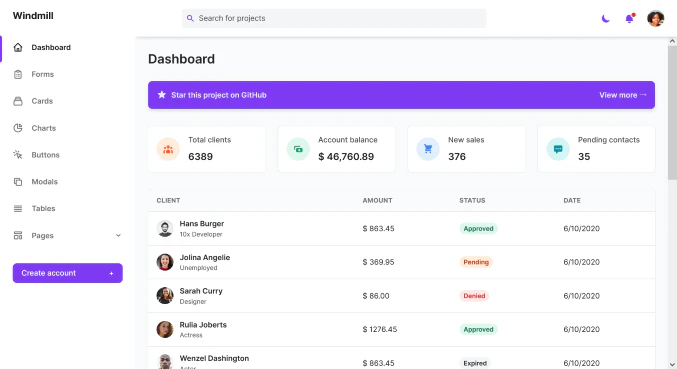Screen dimensions: 677x369
Task: Click Approved badge for Rulia Joberts
Action: pos(478,329)
